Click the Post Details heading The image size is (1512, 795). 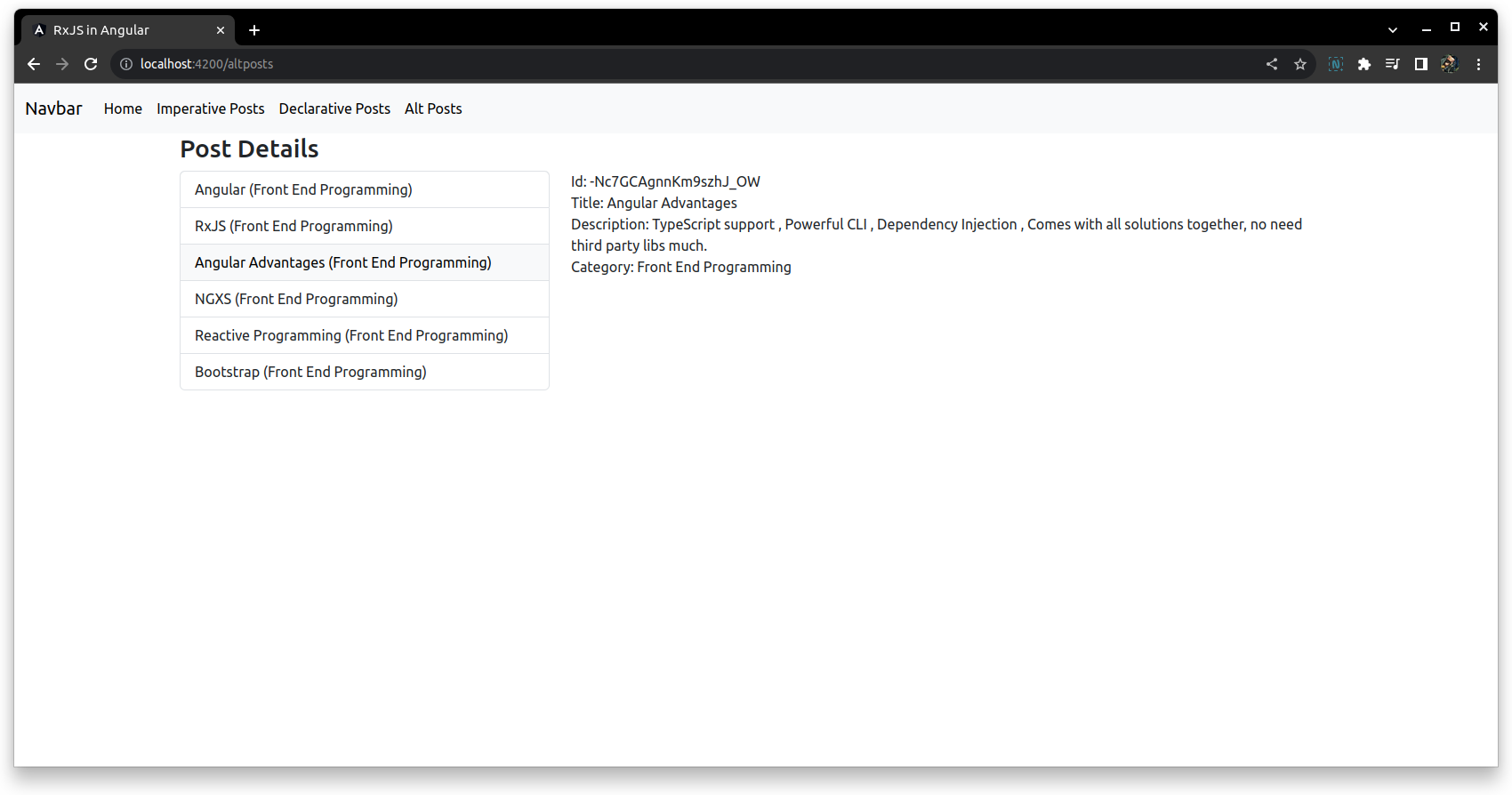pos(249,149)
